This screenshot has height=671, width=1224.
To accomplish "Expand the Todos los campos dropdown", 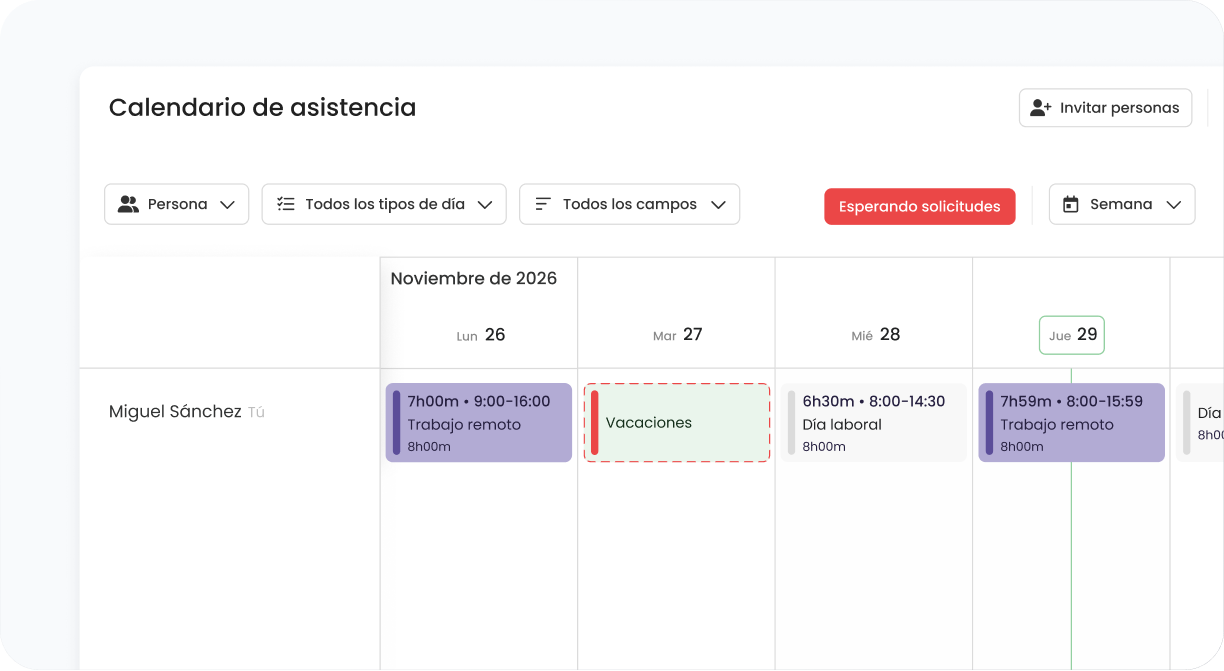I will 629,204.
